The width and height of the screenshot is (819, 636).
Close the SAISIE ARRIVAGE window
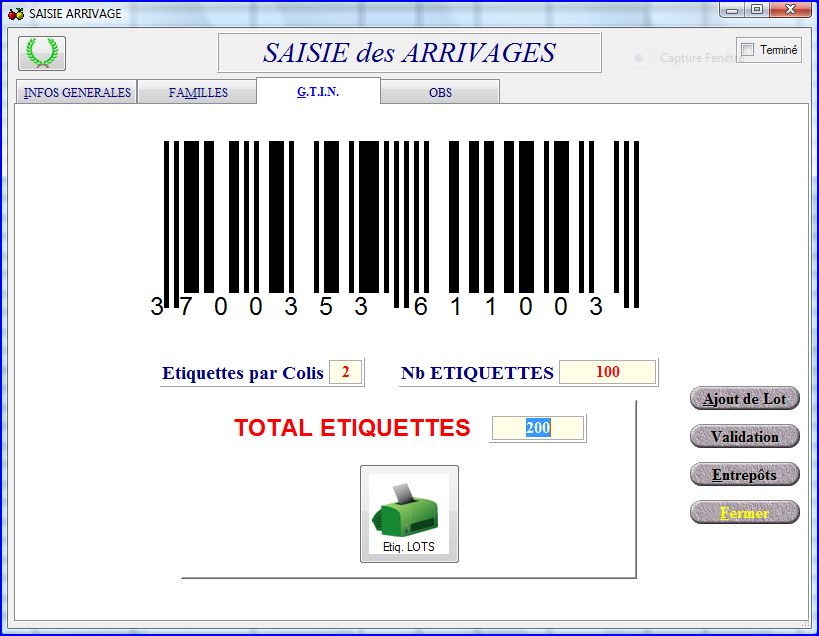point(790,10)
